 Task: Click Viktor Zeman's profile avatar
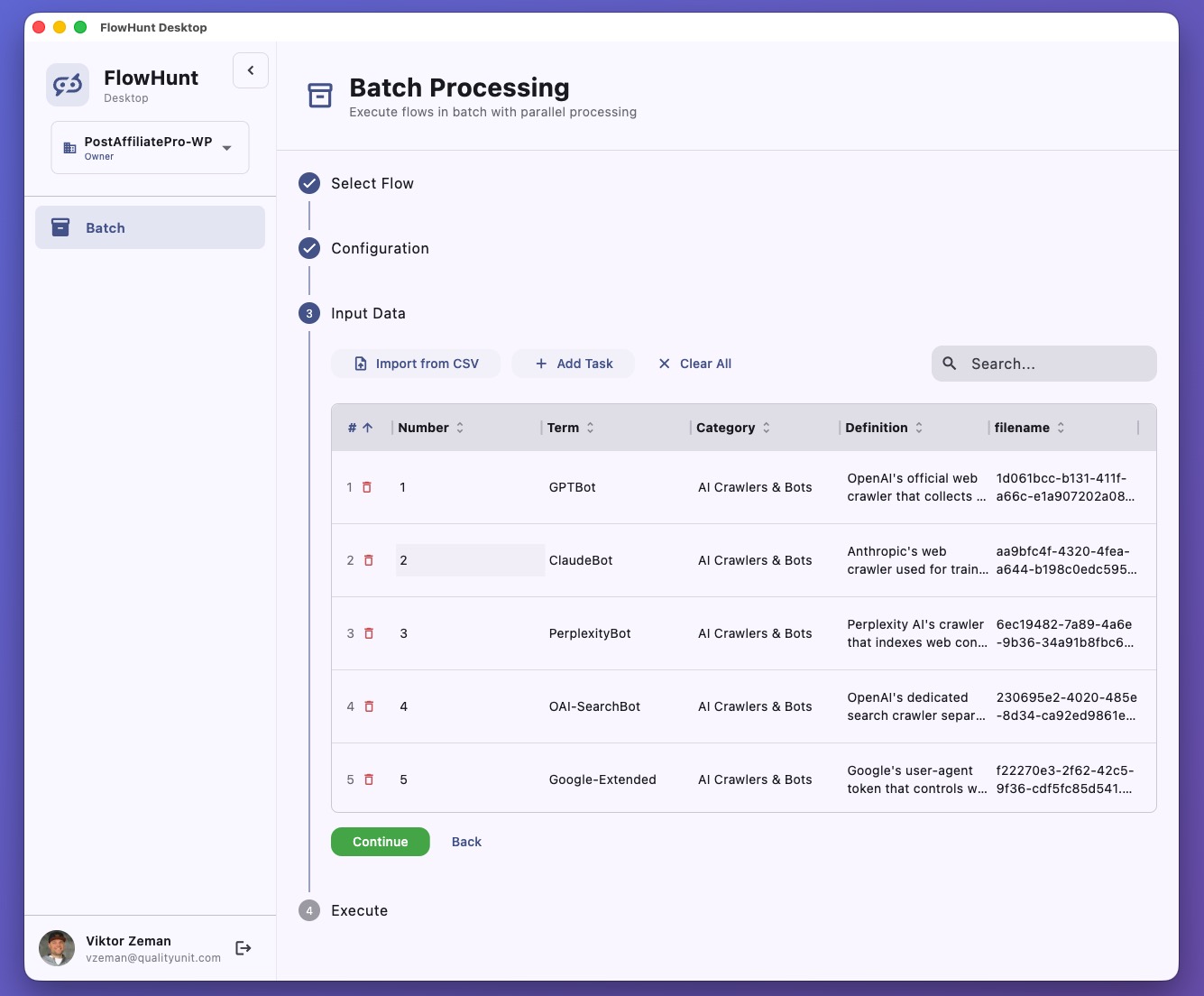click(56, 947)
